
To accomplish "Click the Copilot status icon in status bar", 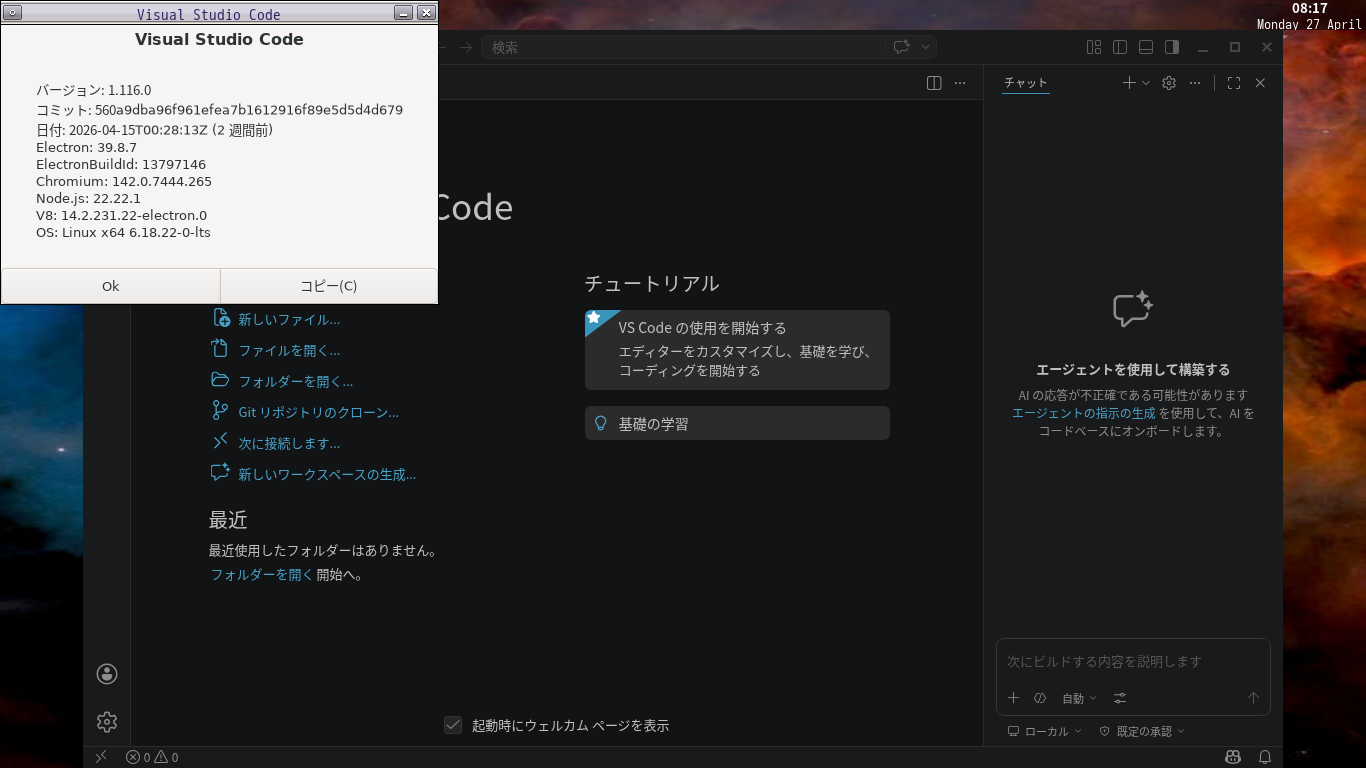I will (1233, 757).
